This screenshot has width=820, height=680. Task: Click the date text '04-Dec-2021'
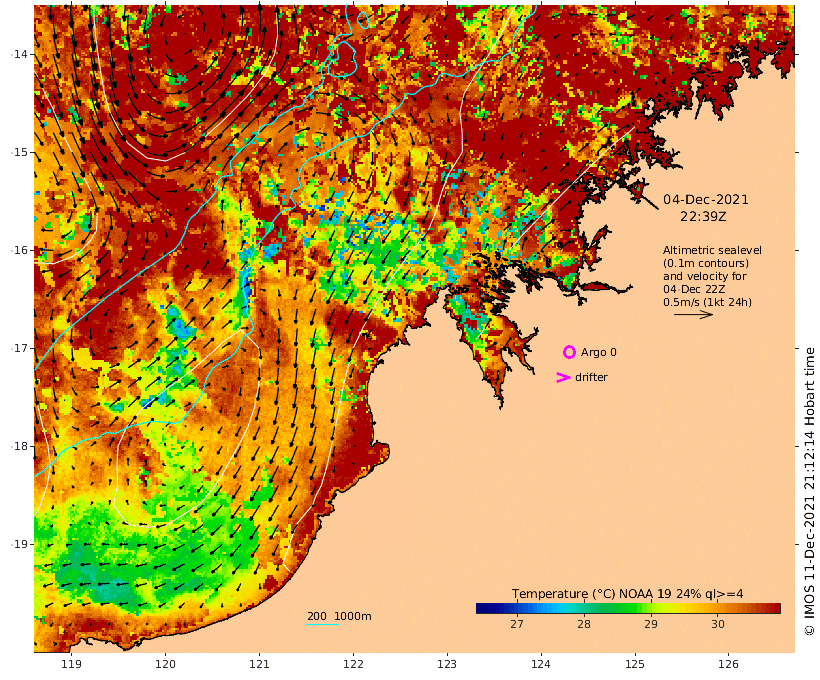coord(705,199)
